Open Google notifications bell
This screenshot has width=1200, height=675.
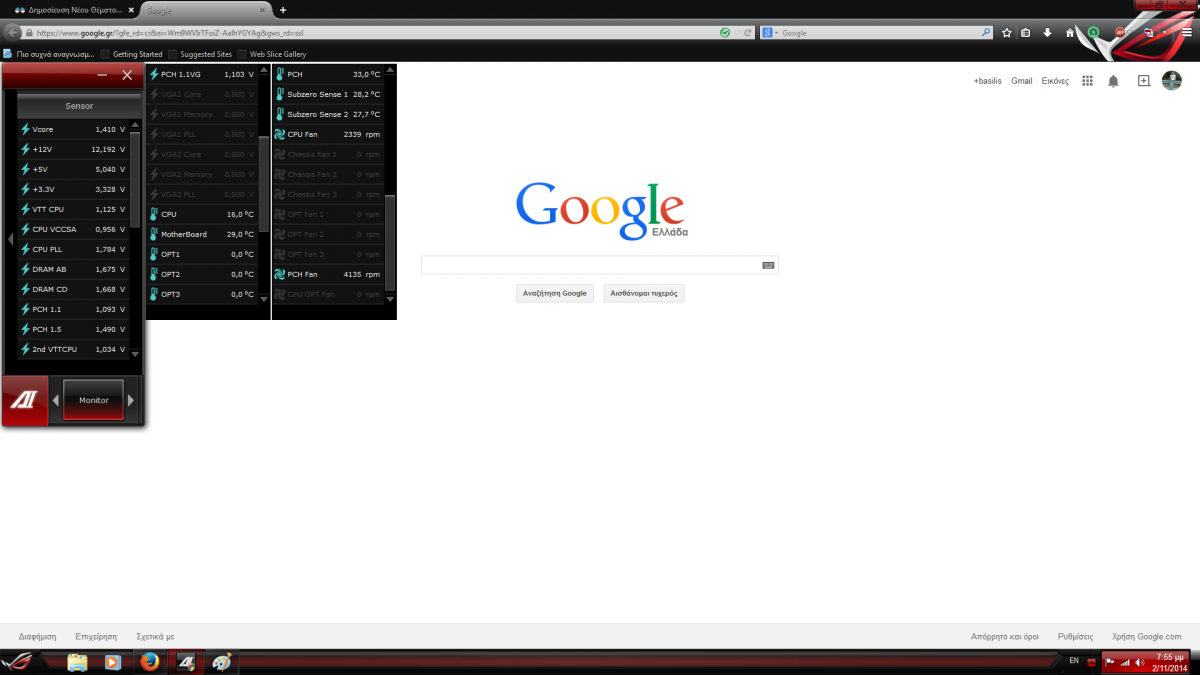pyautogui.click(x=1113, y=81)
